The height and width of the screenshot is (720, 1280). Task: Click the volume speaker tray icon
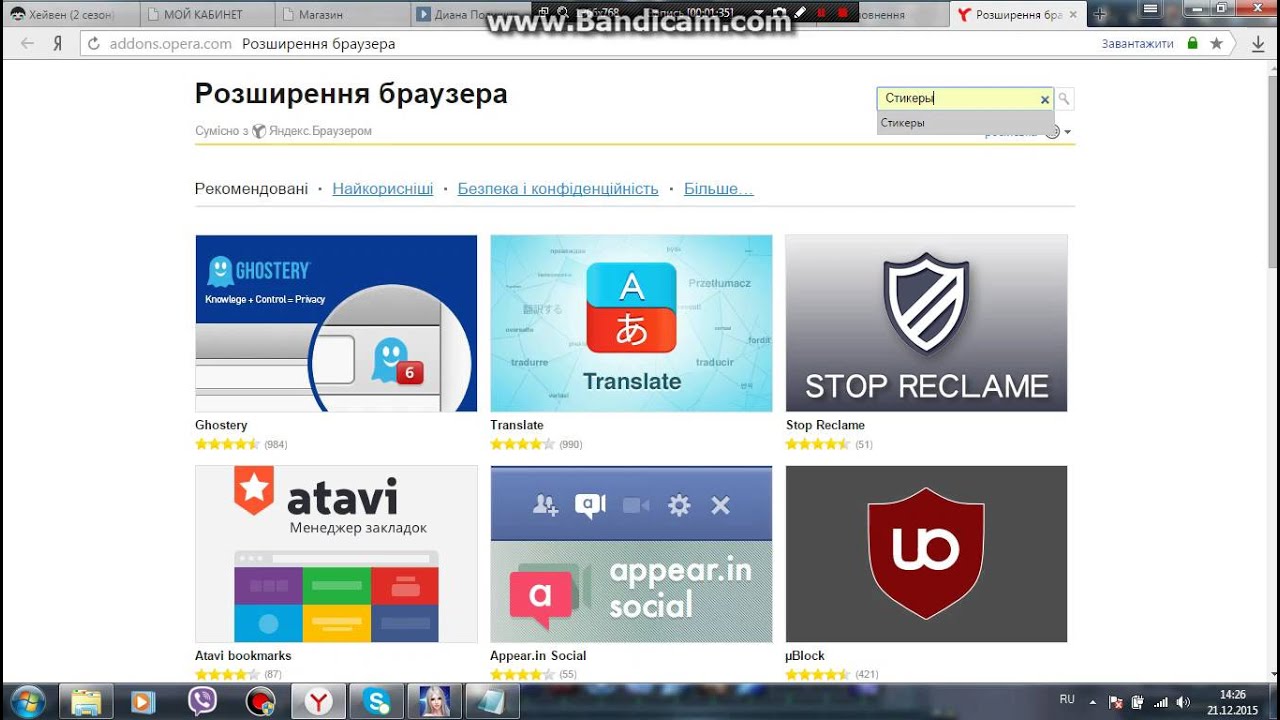(x=1184, y=702)
